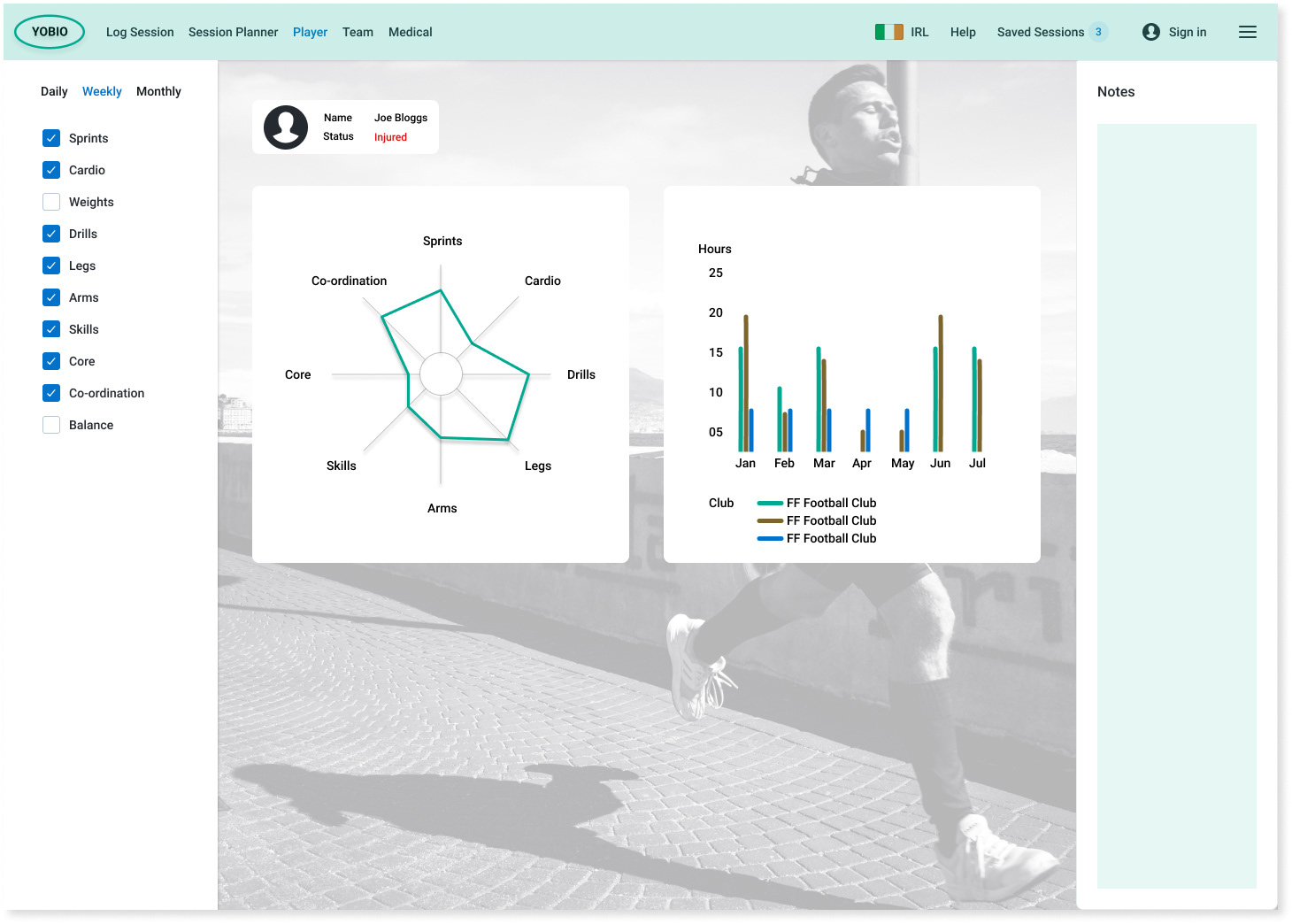Click the YOBIO logo

50,32
